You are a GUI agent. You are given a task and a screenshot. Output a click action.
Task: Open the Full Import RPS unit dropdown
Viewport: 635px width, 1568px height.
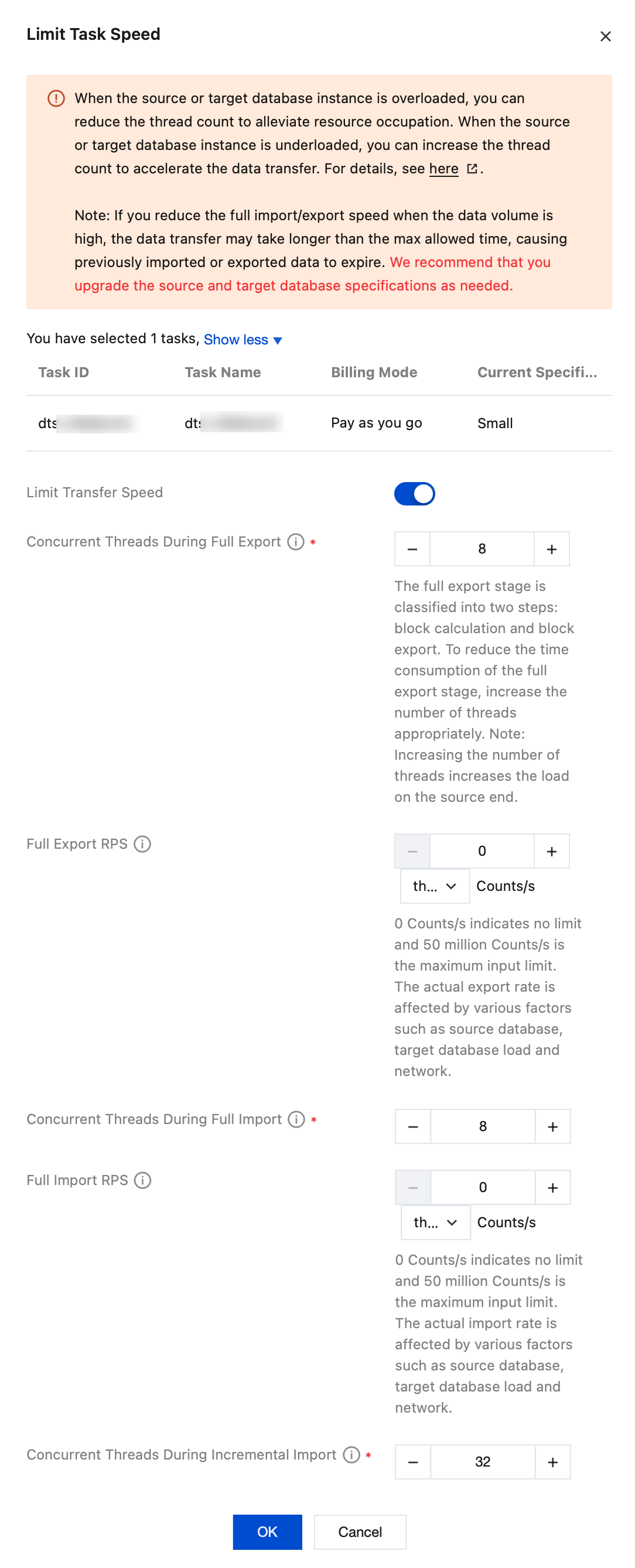[x=435, y=1222]
